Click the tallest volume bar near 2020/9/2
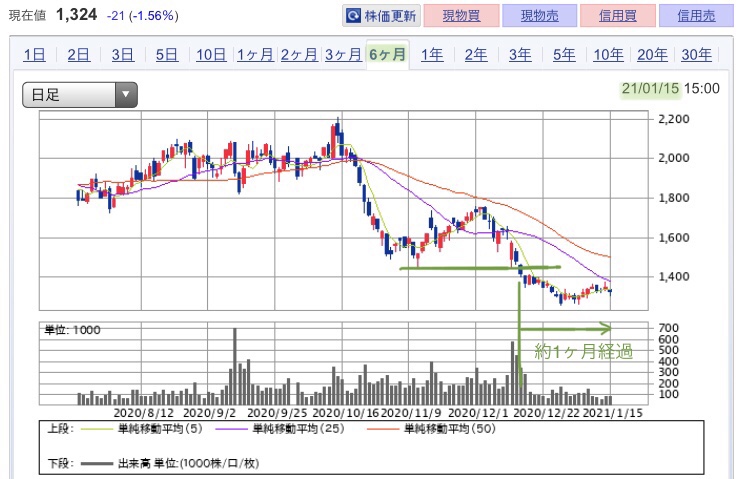The image size is (749, 479). 235,365
